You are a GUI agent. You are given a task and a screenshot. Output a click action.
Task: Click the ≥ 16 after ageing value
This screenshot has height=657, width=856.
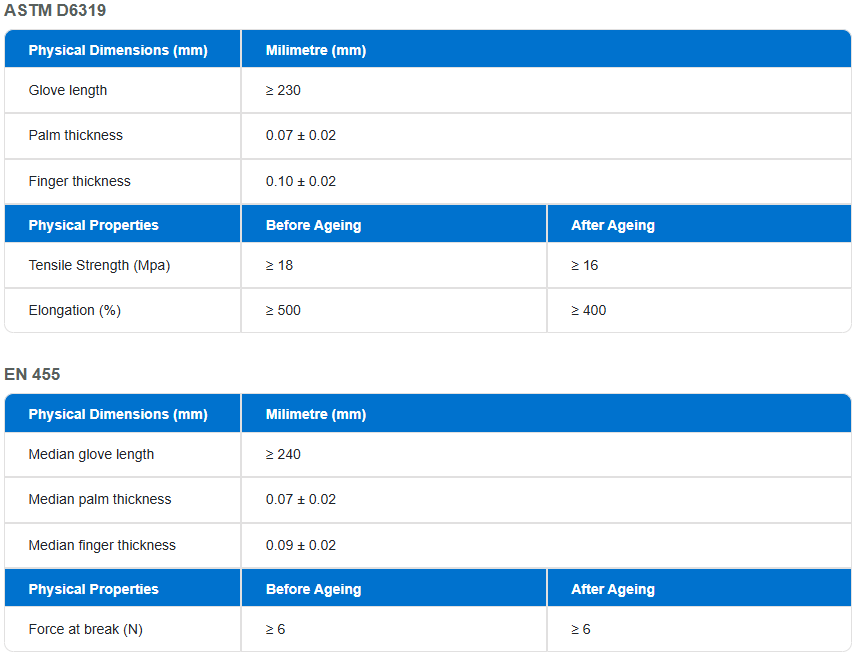click(x=585, y=265)
